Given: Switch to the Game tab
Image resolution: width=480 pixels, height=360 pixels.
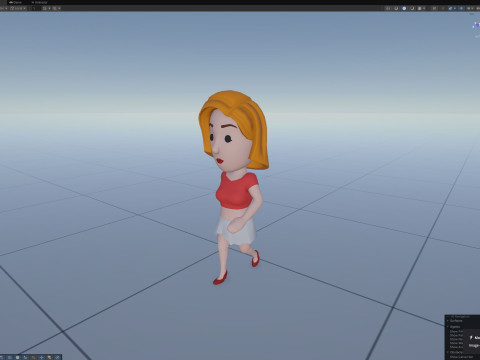Looking at the screenshot, I should [15, 2].
